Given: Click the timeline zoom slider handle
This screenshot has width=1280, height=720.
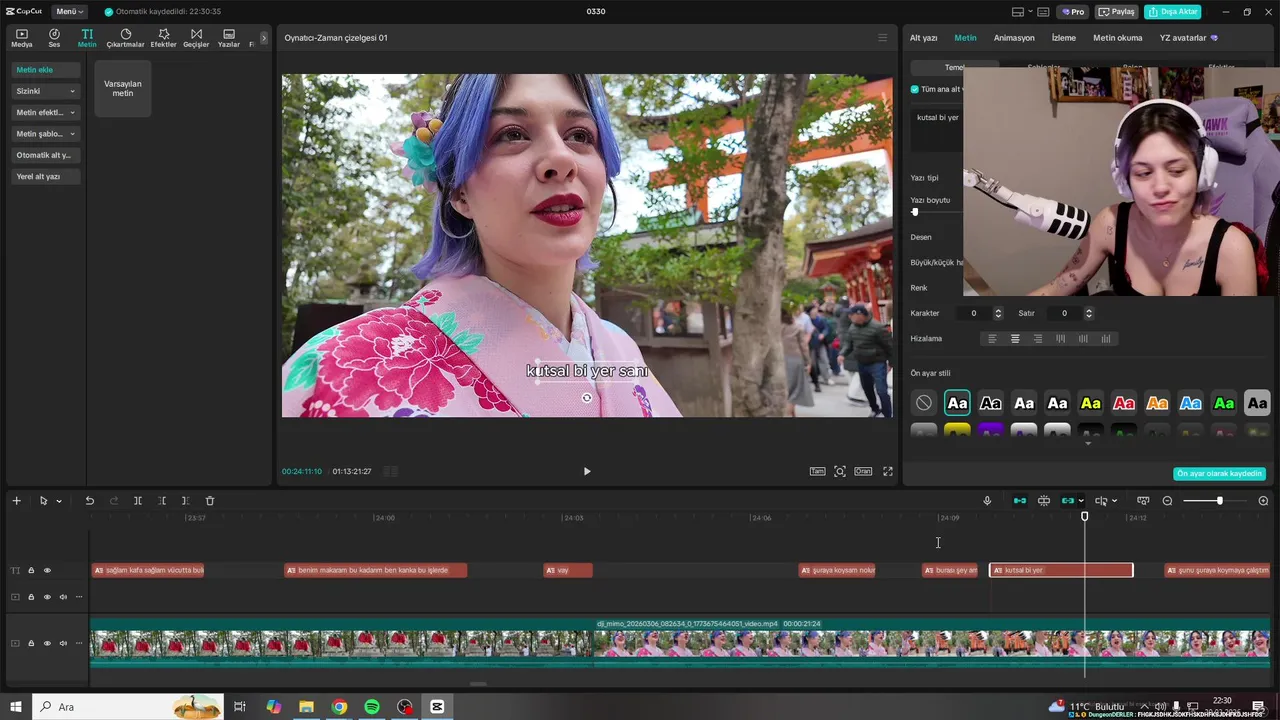Looking at the screenshot, I should pyautogui.click(x=1219, y=500).
